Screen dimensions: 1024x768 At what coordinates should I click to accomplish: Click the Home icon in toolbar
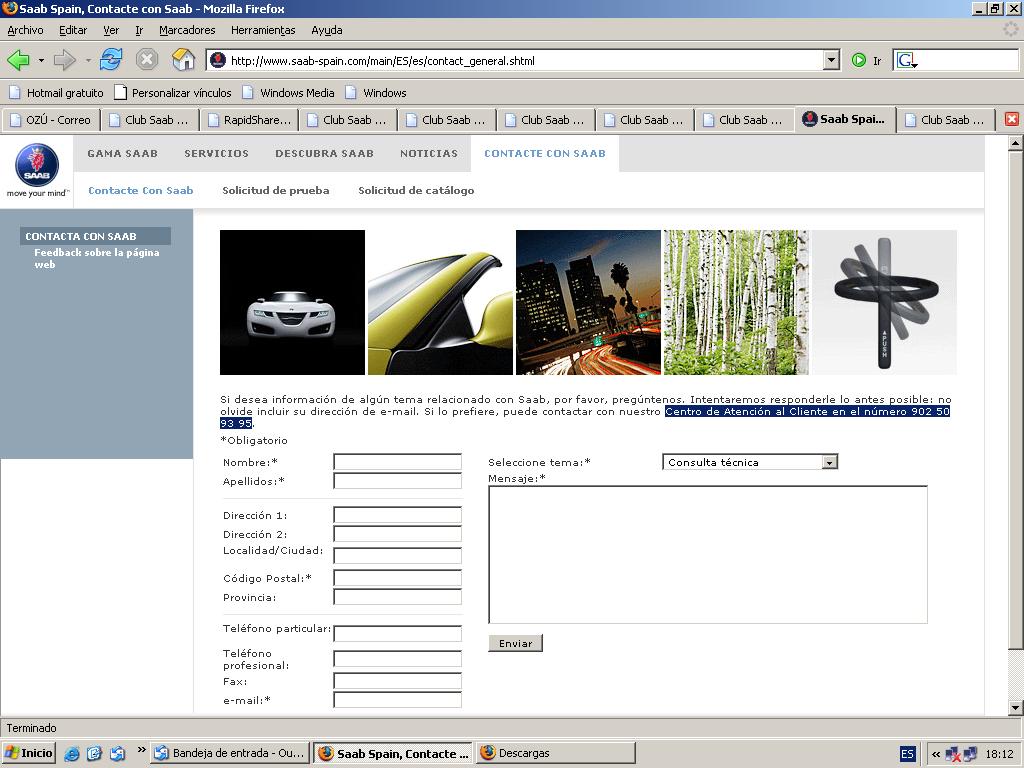click(x=184, y=60)
